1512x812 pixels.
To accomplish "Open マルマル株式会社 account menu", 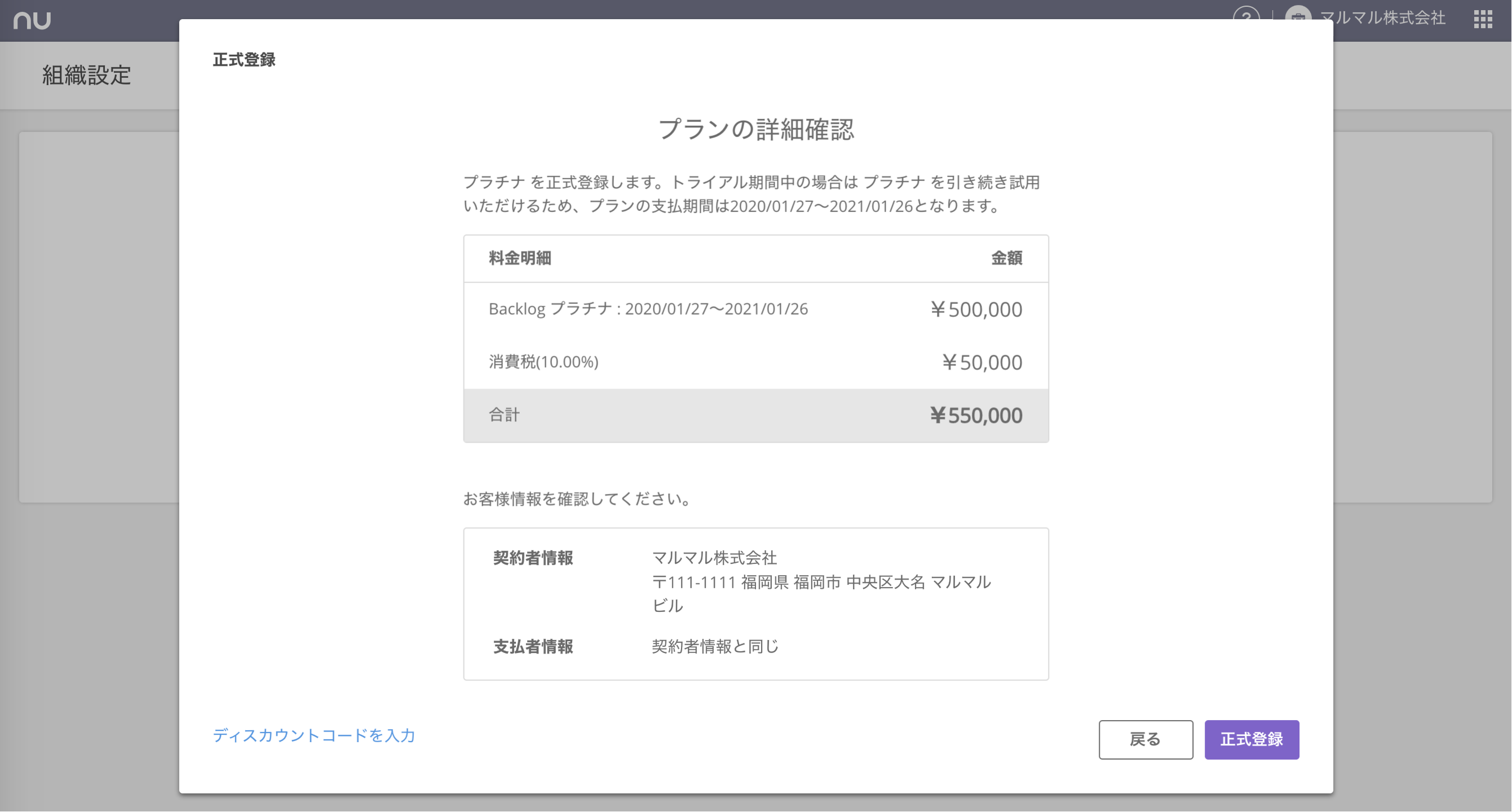I will [x=1382, y=17].
